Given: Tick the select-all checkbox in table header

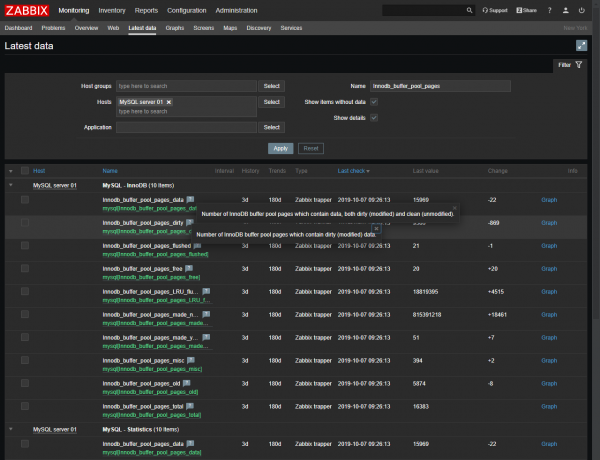Looking at the screenshot, I should 25,171.
